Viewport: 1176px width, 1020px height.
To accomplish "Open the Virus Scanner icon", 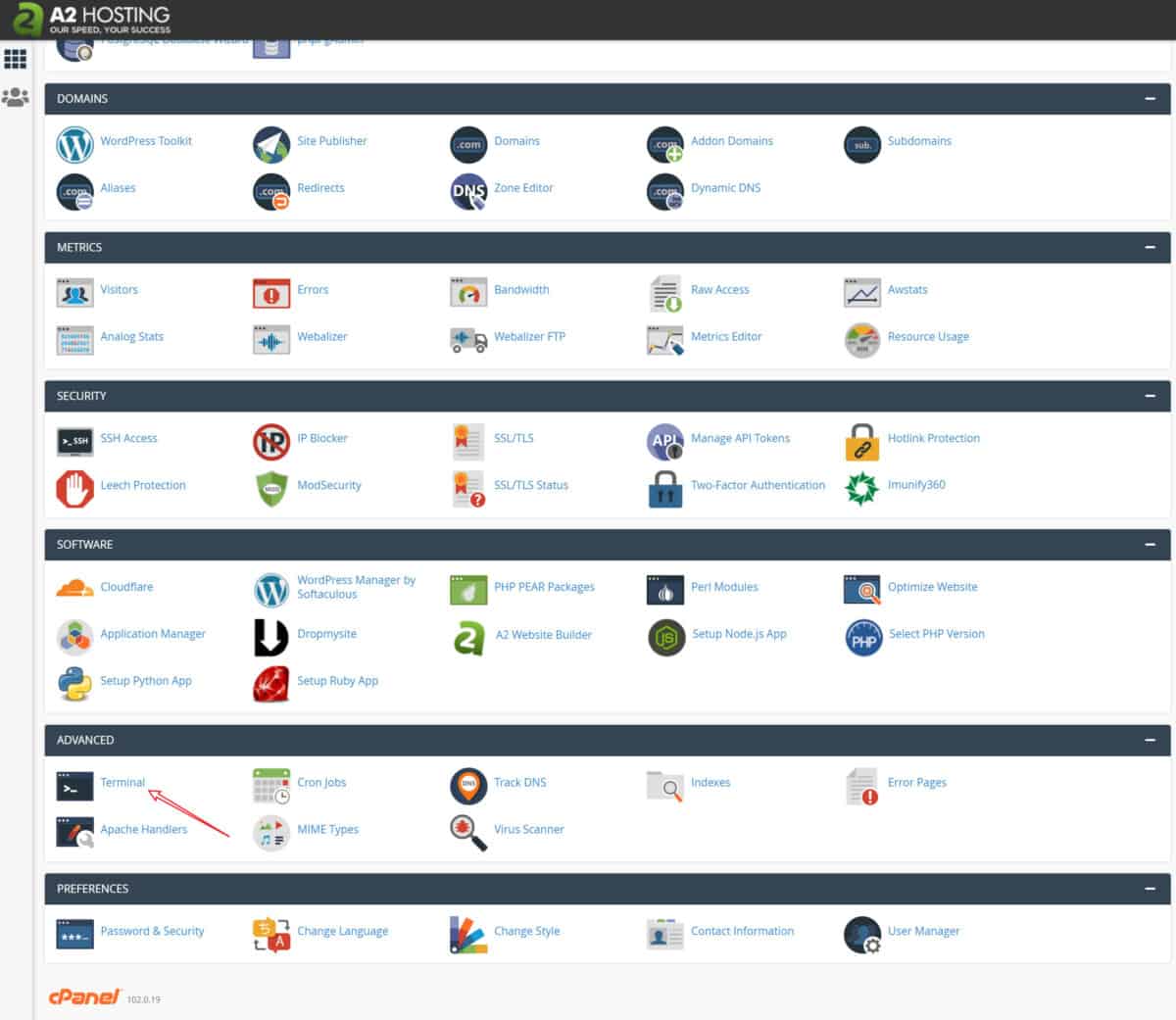I will tap(468, 832).
